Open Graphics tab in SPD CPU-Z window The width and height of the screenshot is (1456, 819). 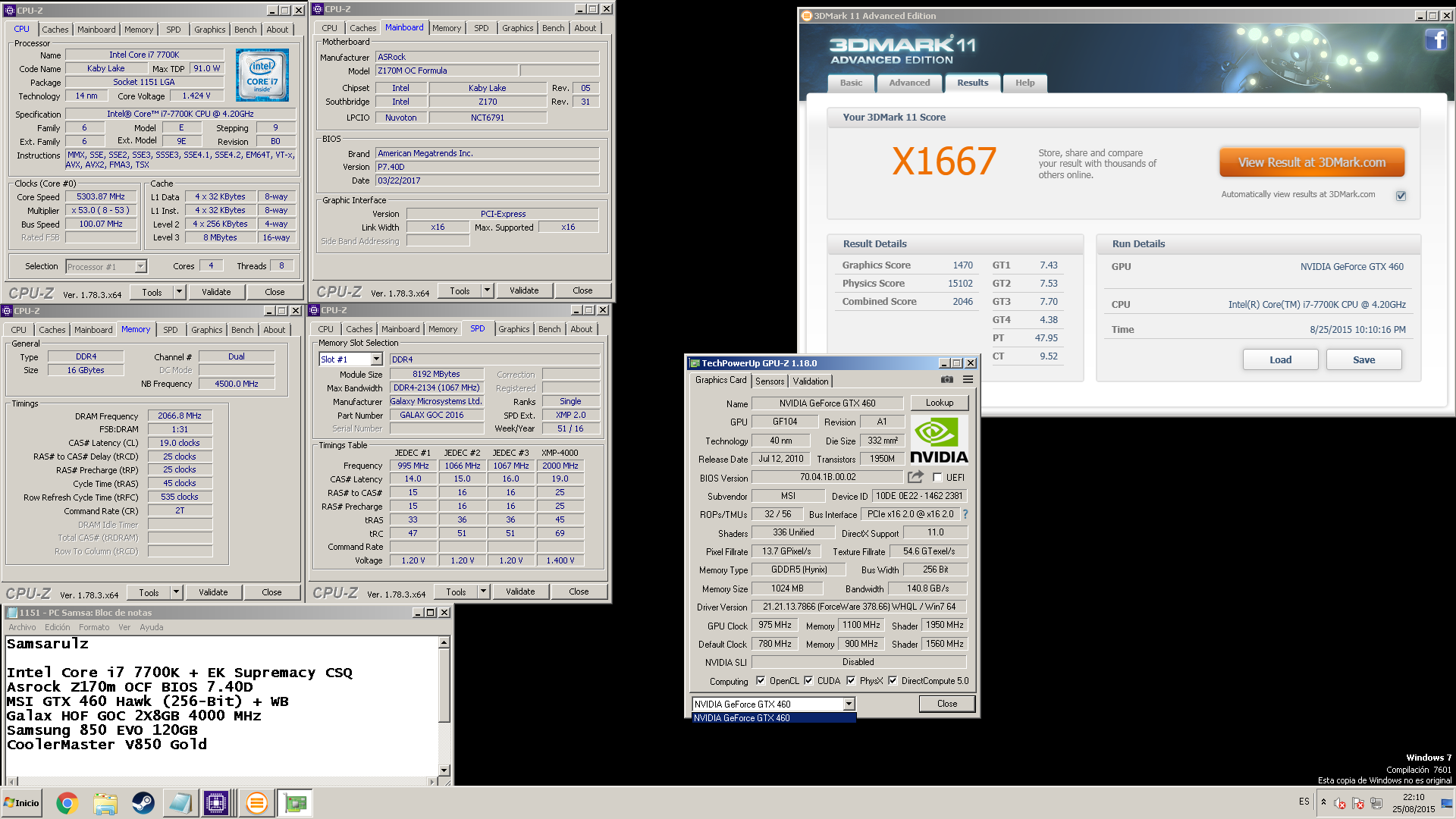[x=513, y=329]
